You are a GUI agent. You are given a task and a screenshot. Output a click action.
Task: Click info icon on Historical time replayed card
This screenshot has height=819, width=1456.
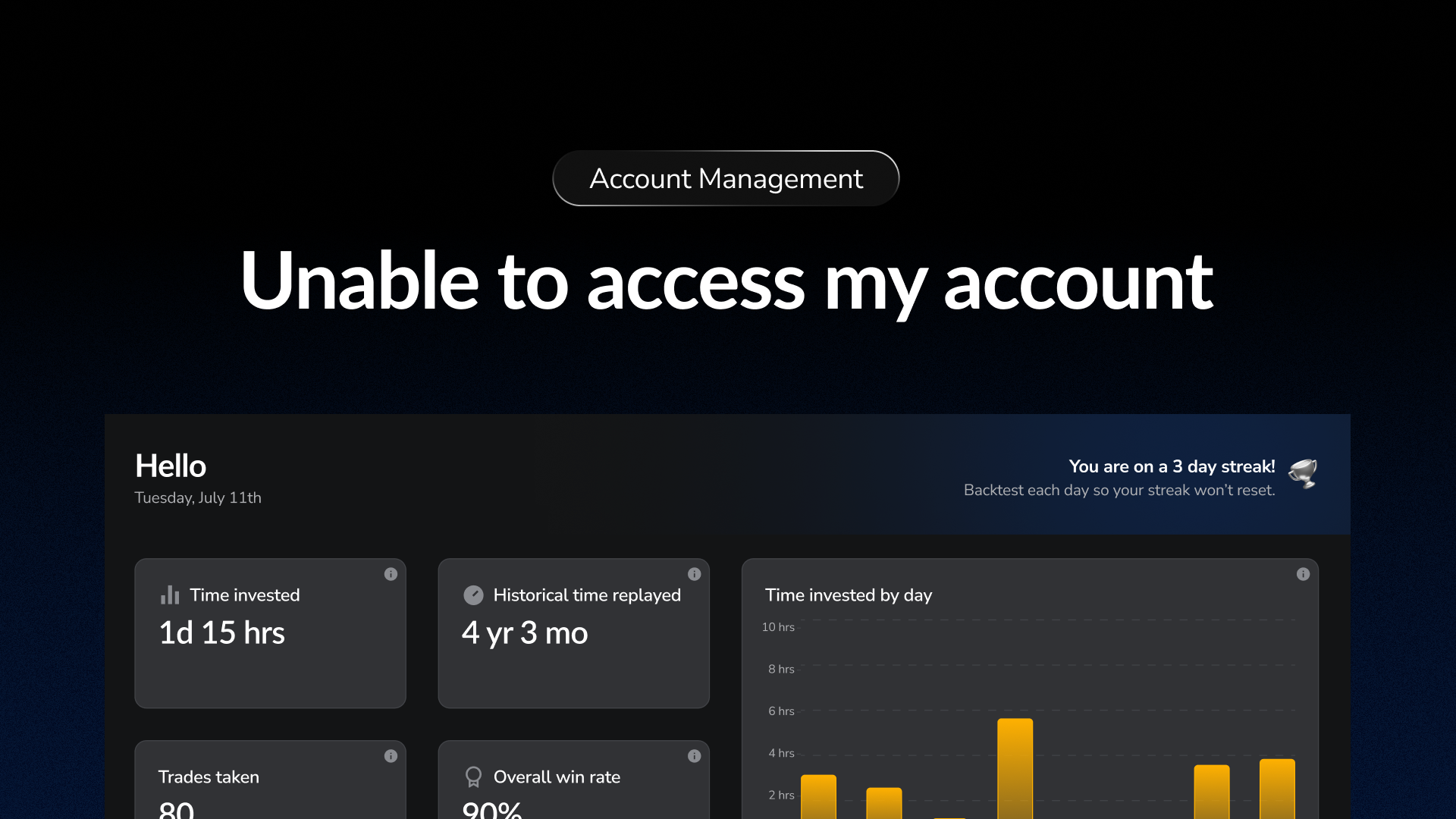694,574
